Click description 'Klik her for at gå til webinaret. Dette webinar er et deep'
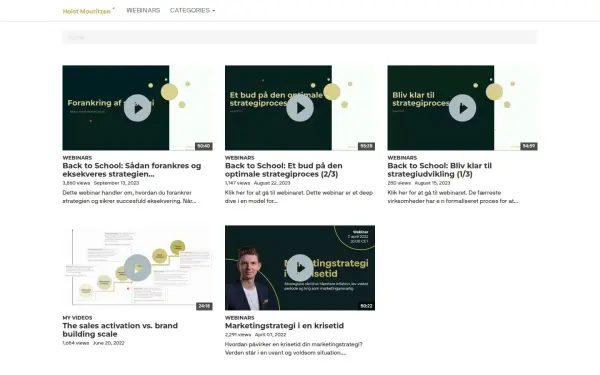Viewport: 600px width, 375px height. (x=299, y=197)
